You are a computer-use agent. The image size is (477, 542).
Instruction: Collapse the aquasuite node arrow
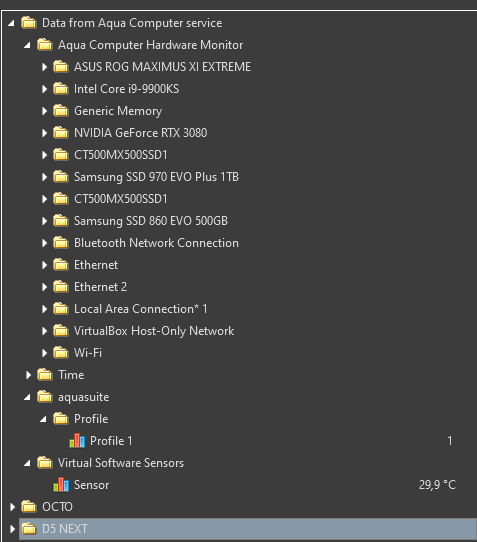click(x=27, y=398)
